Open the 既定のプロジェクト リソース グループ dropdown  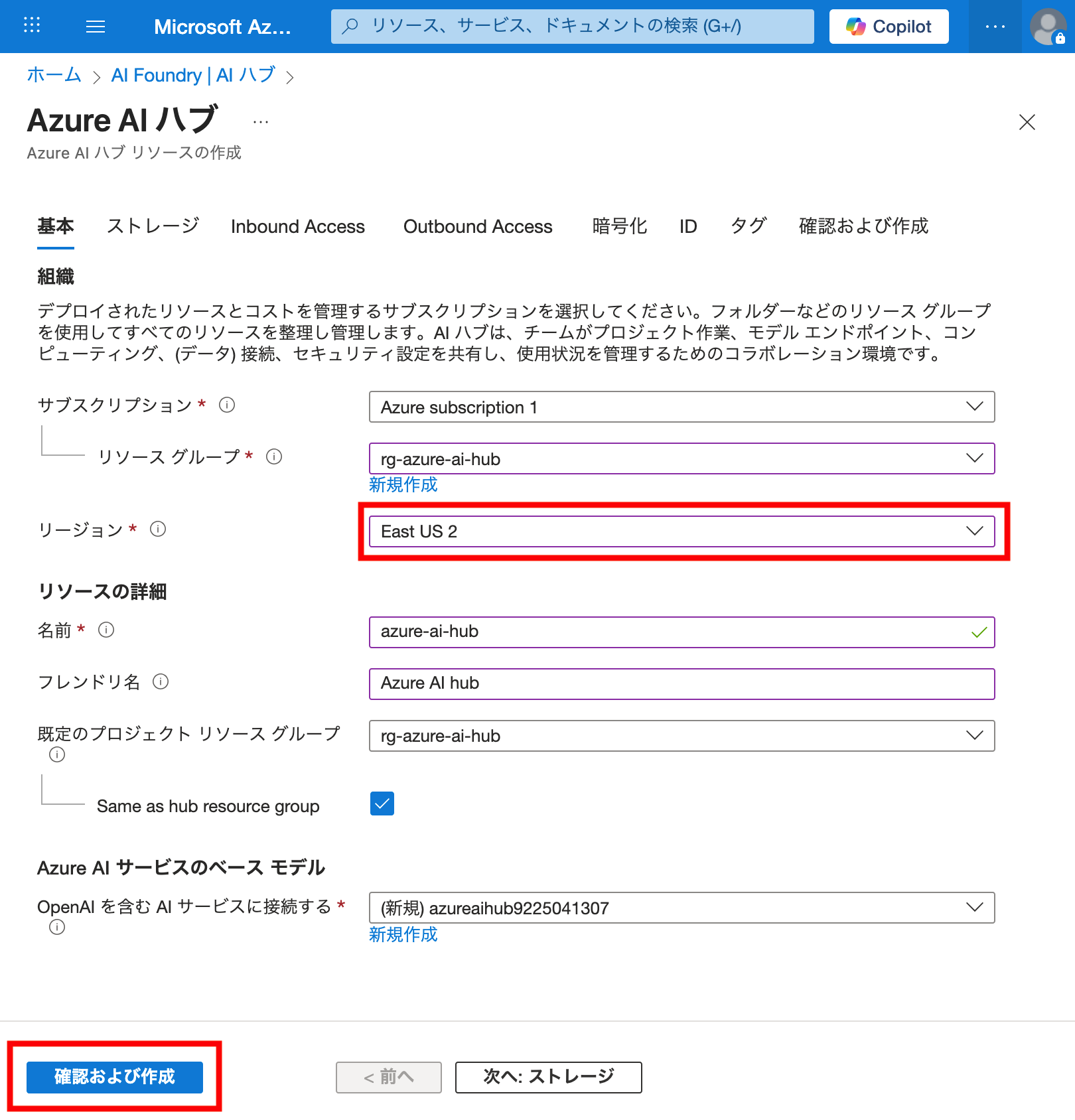click(681, 736)
